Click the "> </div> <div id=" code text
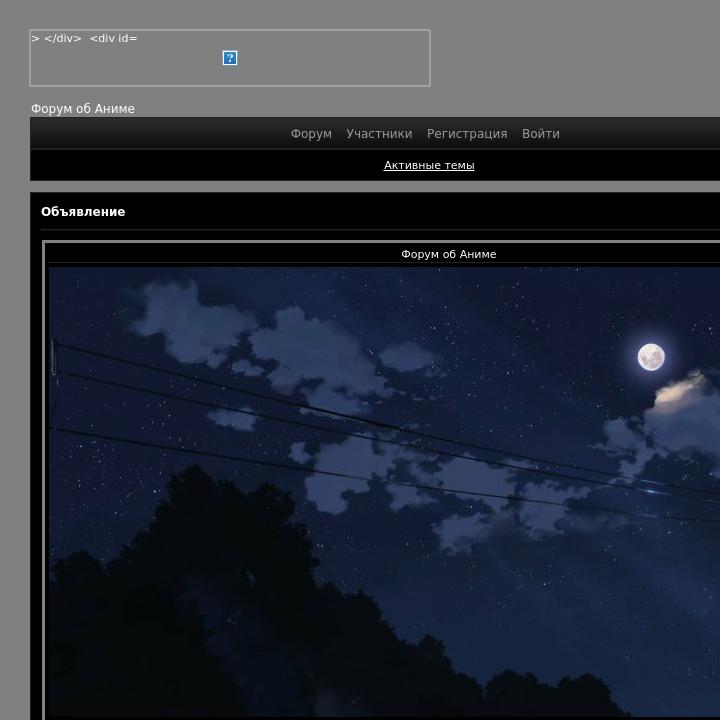 pos(84,38)
